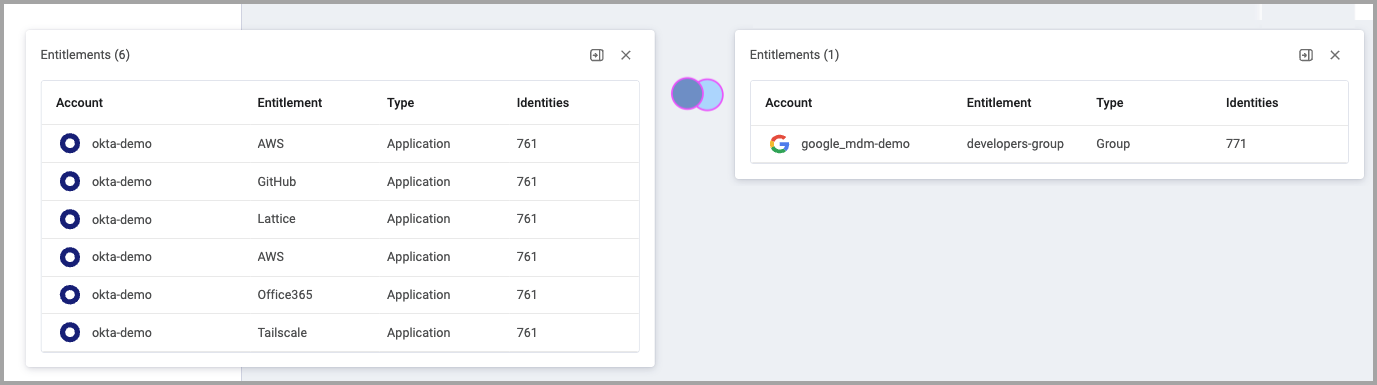Click the Okta icon in the Lattice row
Screen dimensions: 1377x385
pyautogui.click(x=69, y=219)
